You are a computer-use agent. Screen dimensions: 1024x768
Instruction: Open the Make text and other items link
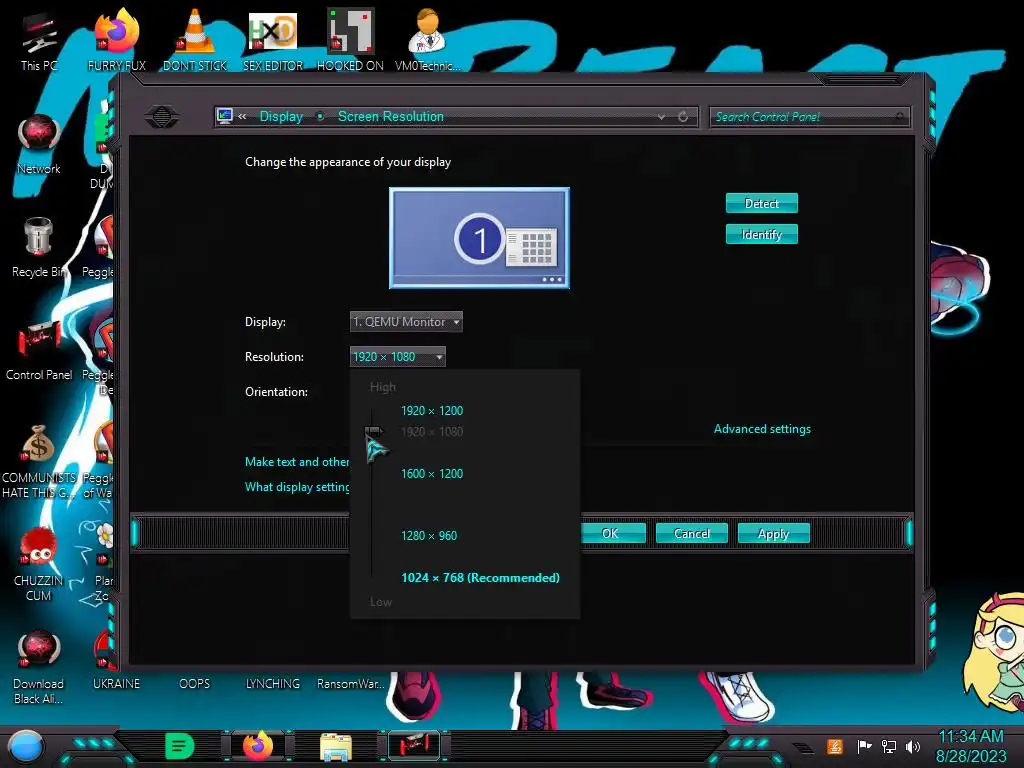(297, 462)
